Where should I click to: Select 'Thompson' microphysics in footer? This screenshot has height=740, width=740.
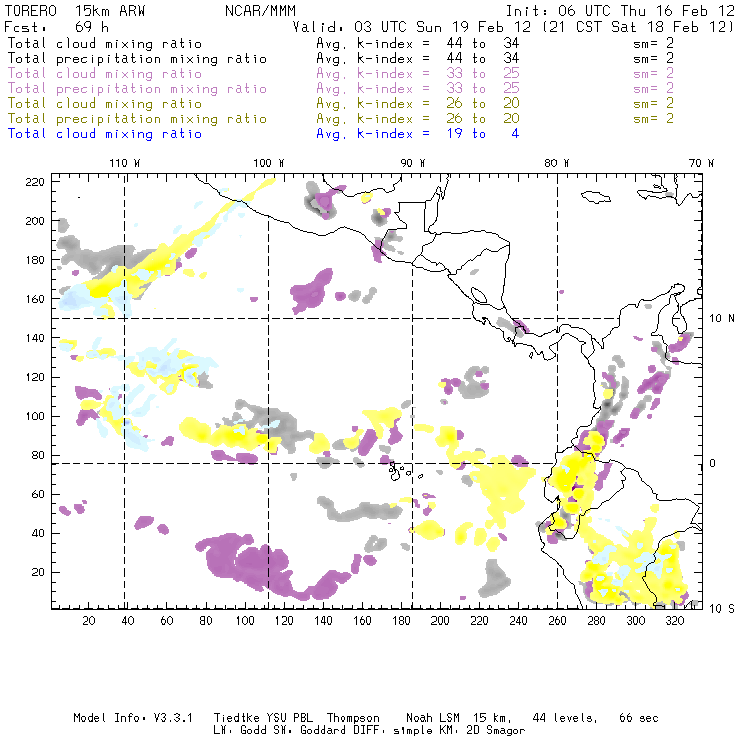353,718
